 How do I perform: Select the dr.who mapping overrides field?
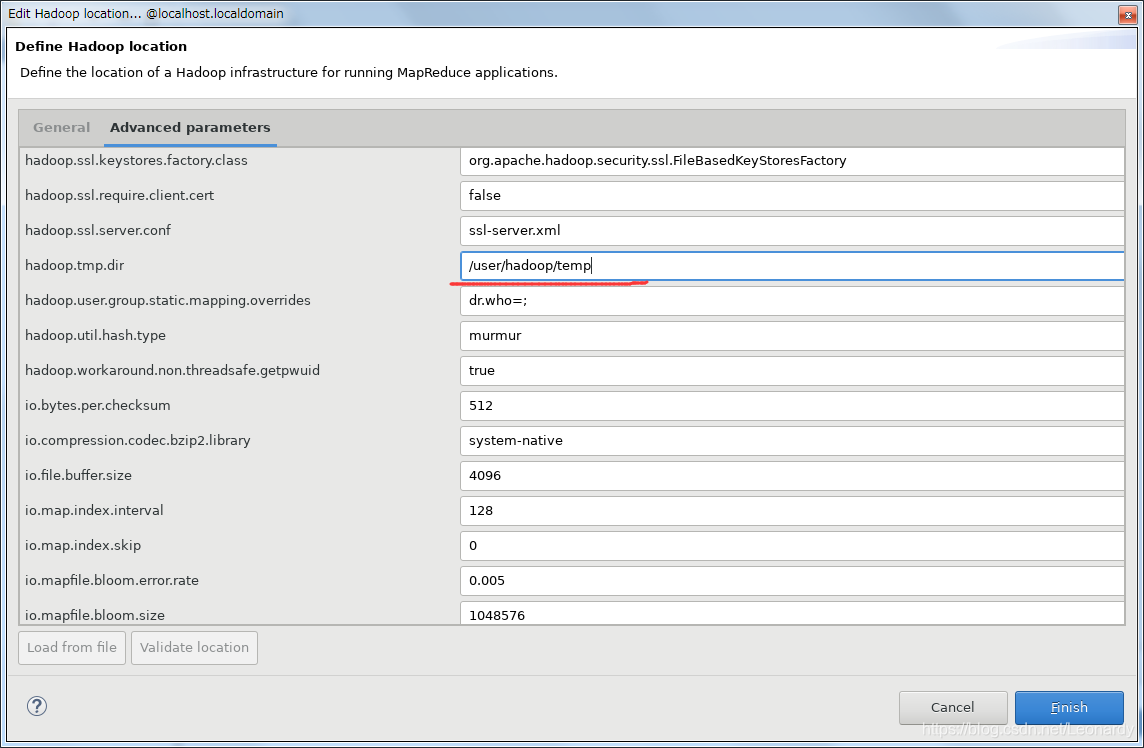tap(790, 300)
